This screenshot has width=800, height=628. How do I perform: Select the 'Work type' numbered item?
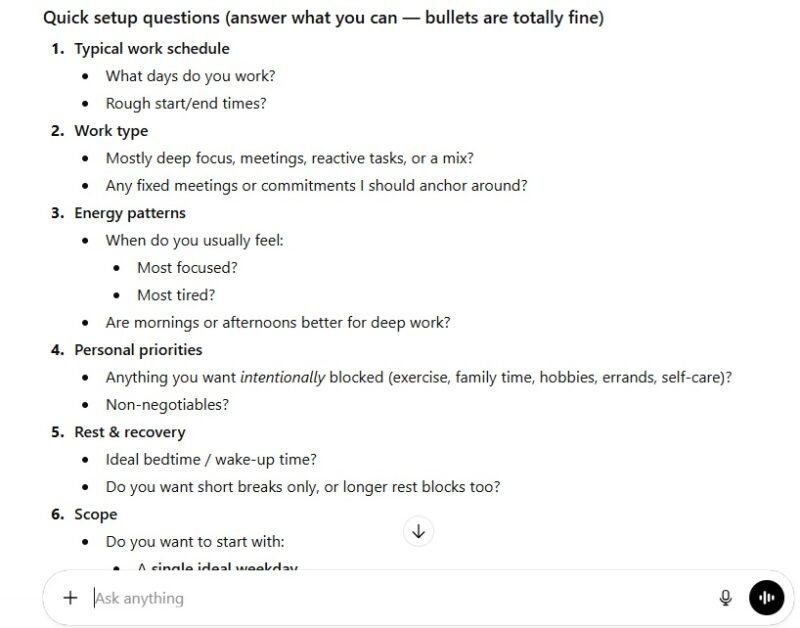click(111, 130)
